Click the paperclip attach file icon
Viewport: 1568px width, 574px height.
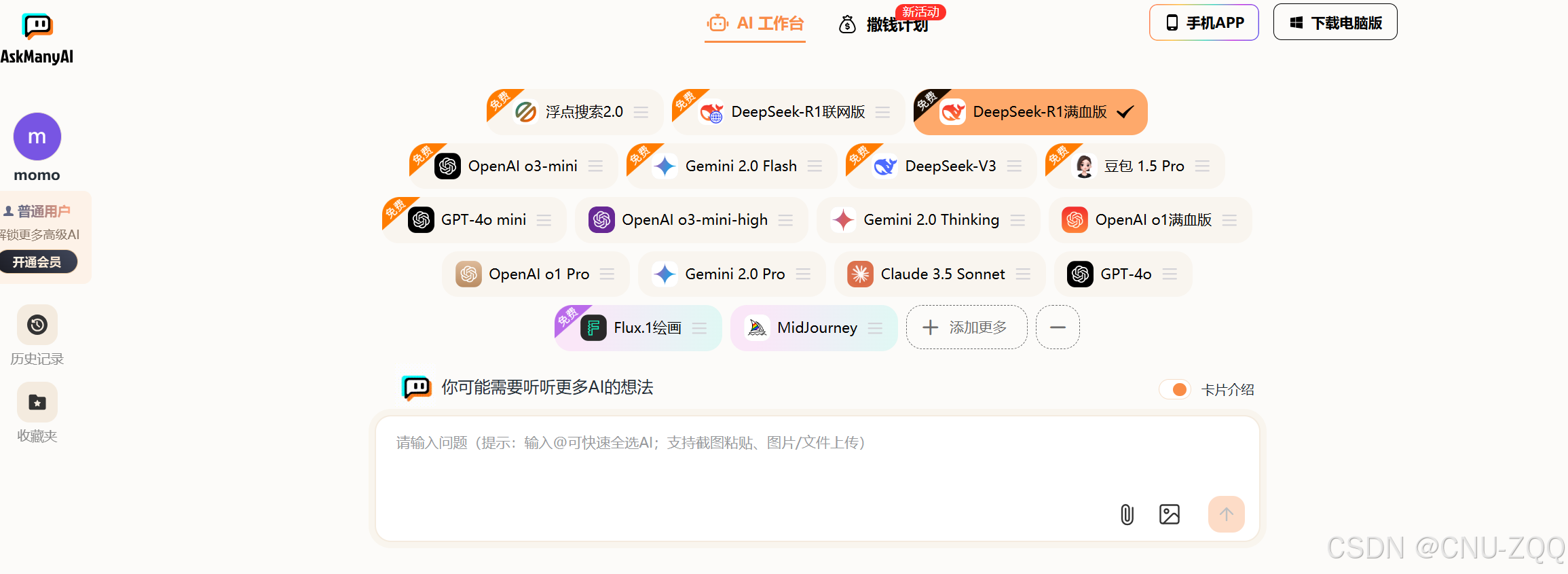point(1127,514)
